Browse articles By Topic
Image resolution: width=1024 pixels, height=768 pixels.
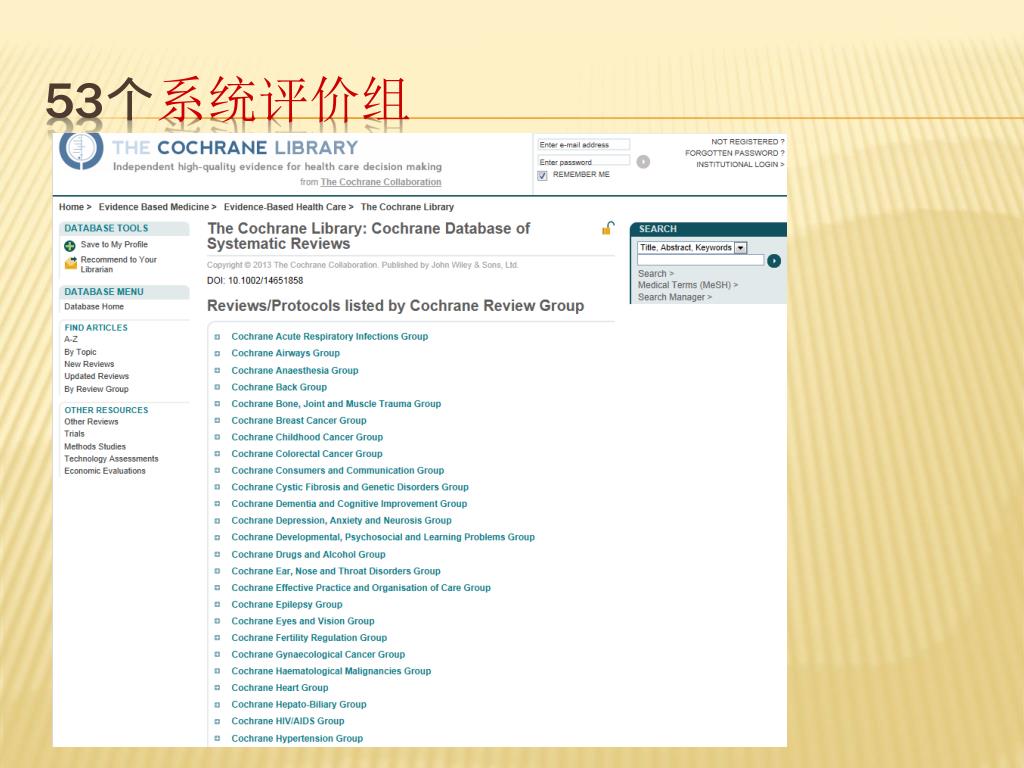(x=80, y=352)
